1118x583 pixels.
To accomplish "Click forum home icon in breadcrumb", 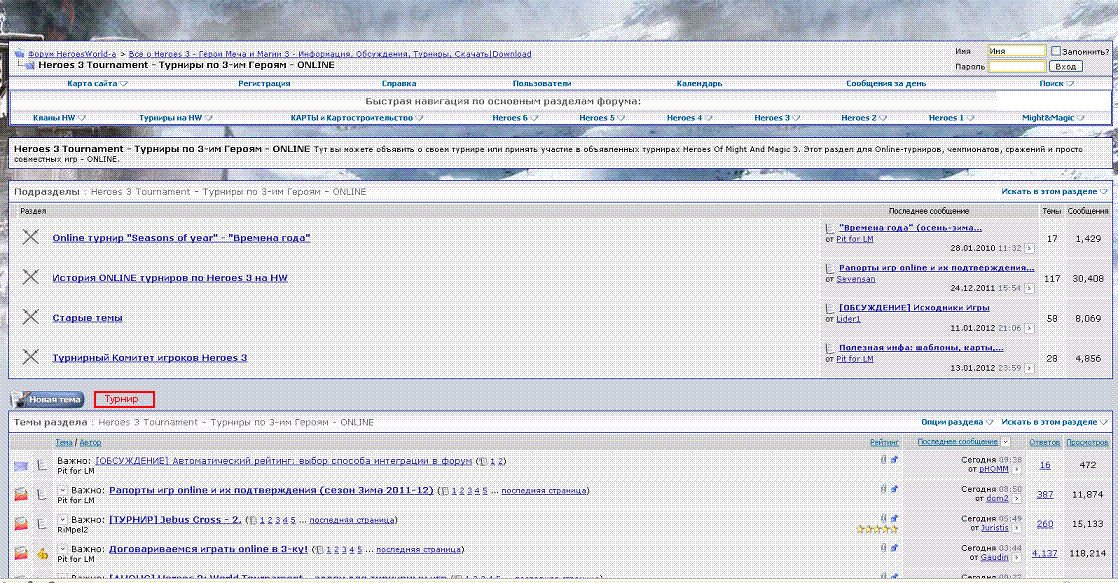I will (19, 53).
